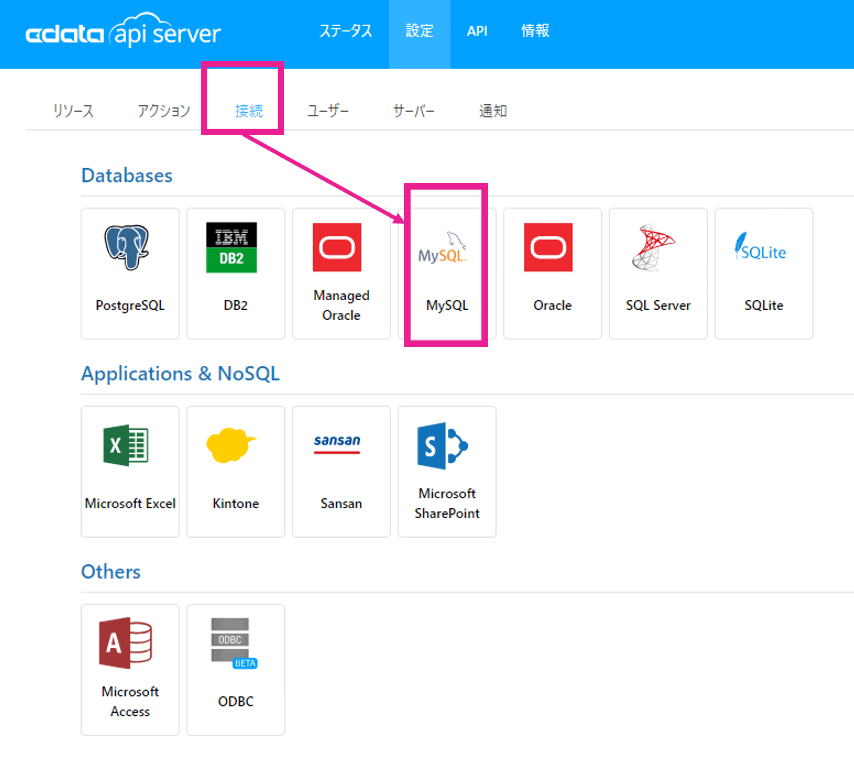The width and height of the screenshot is (854, 768).
Task: Open the Microsoft Excel icon
Action: coord(126,445)
